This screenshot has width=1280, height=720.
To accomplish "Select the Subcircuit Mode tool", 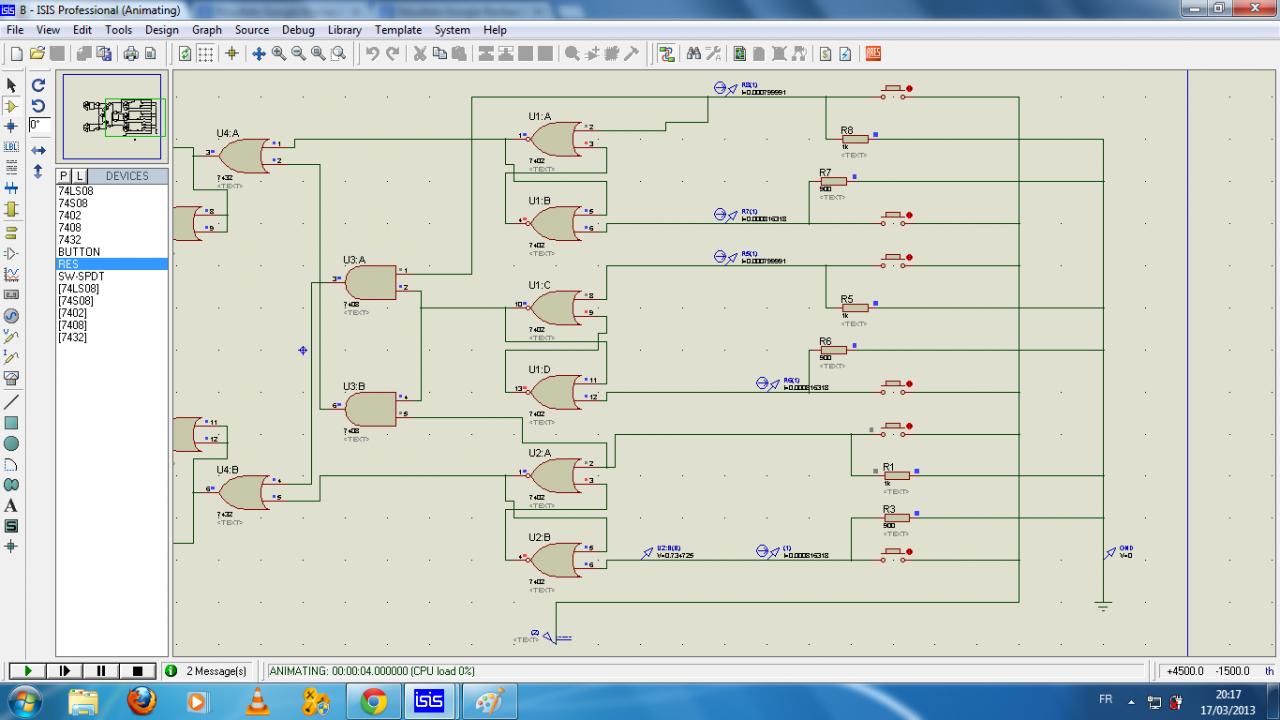I will point(12,209).
